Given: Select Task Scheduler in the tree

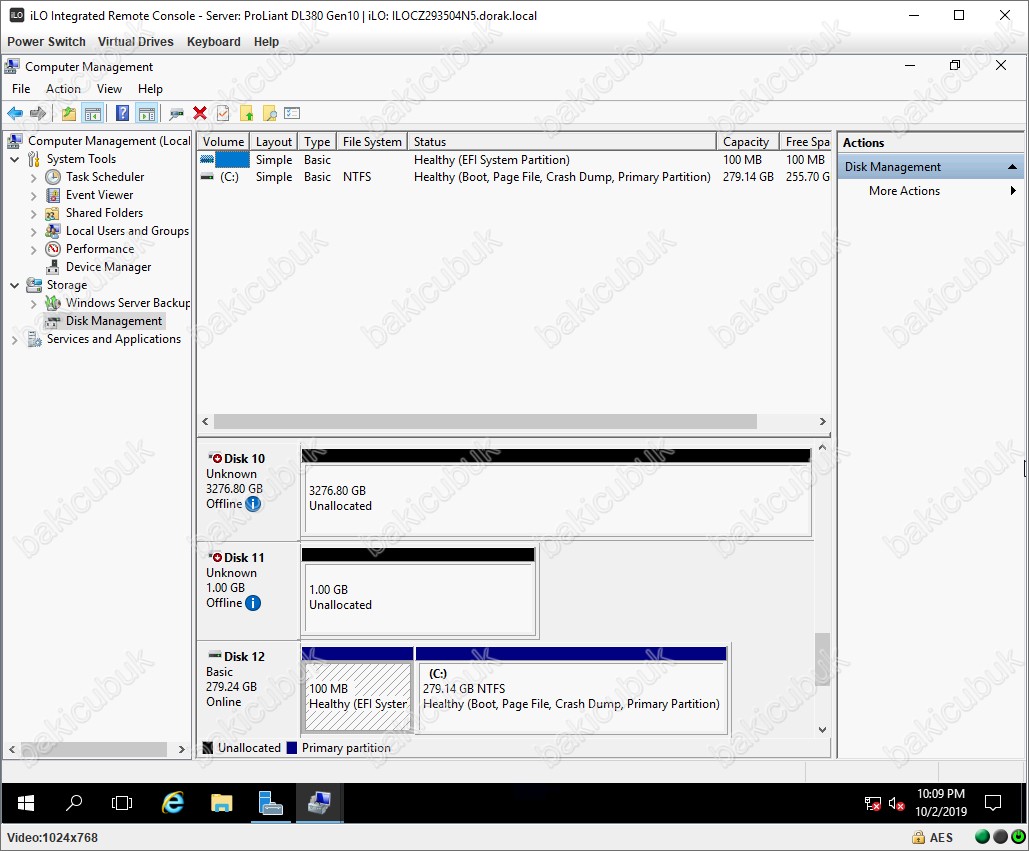Looking at the screenshot, I should 105,177.
